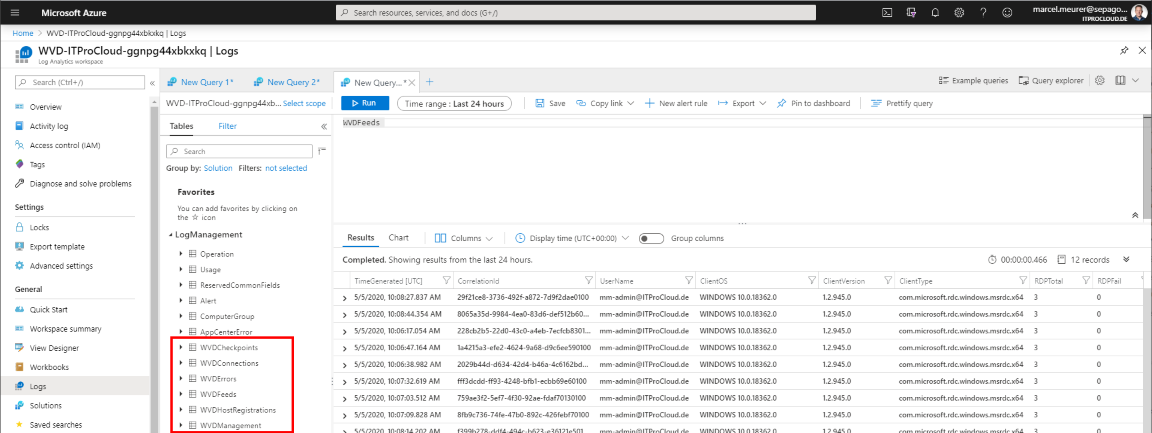This screenshot has height=433, width=1152.
Task: Select the Filter tab
Action: pyautogui.click(x=228, y=126)
